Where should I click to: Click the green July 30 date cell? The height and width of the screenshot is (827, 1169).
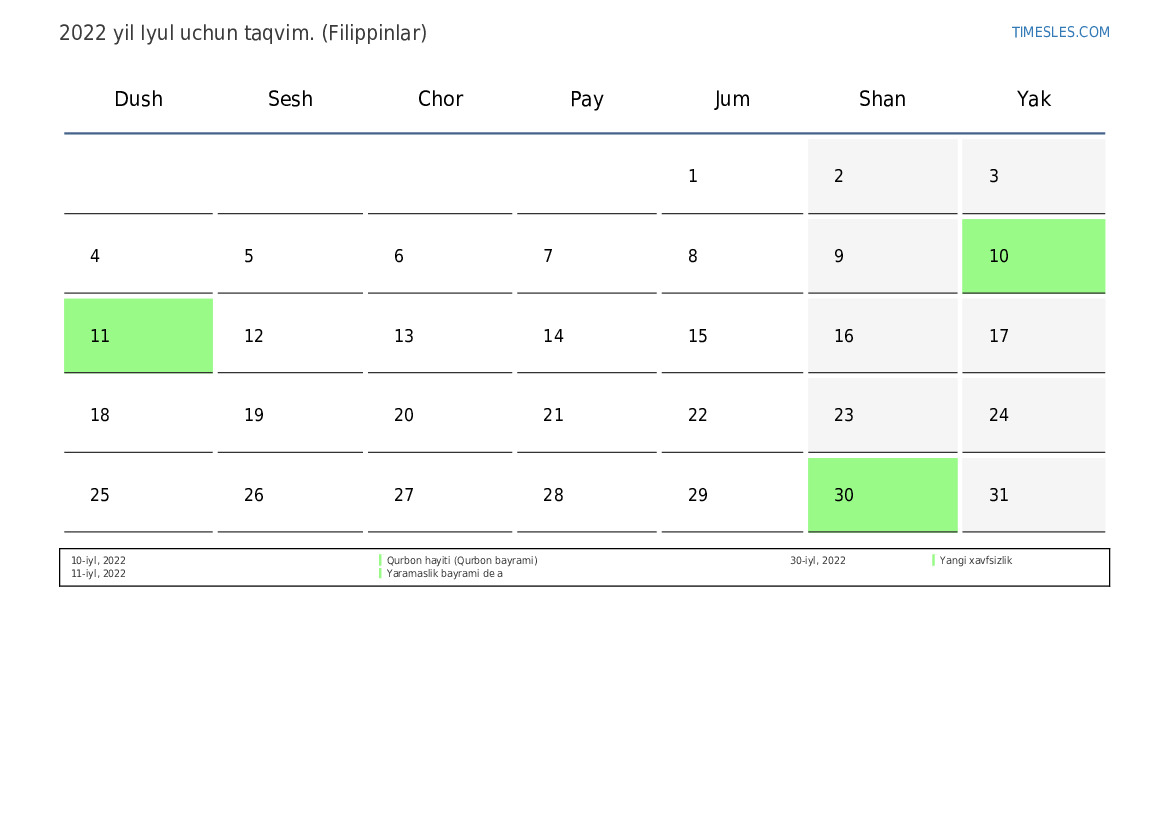[882, 495]
